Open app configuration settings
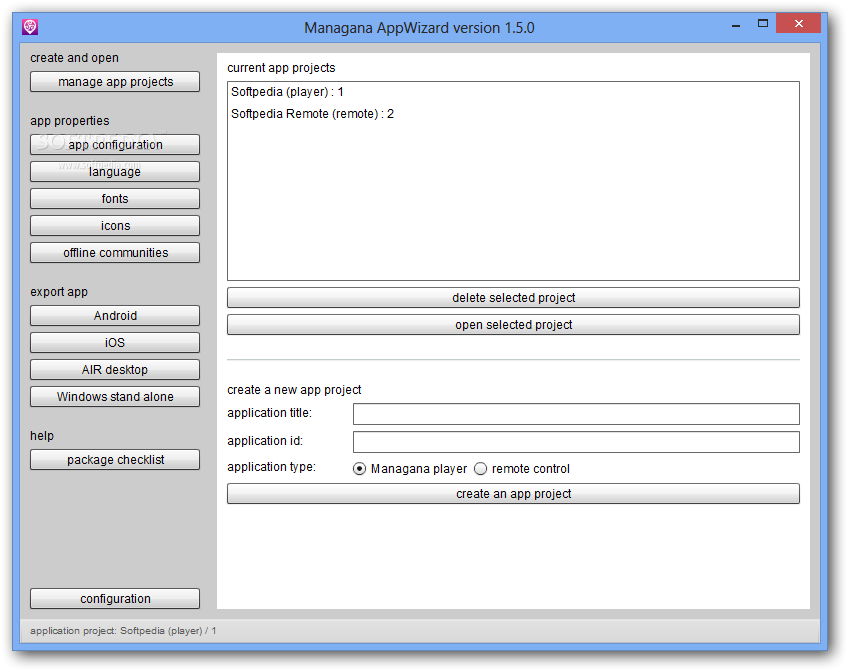848x671 pixels. (x=115, y=145)
